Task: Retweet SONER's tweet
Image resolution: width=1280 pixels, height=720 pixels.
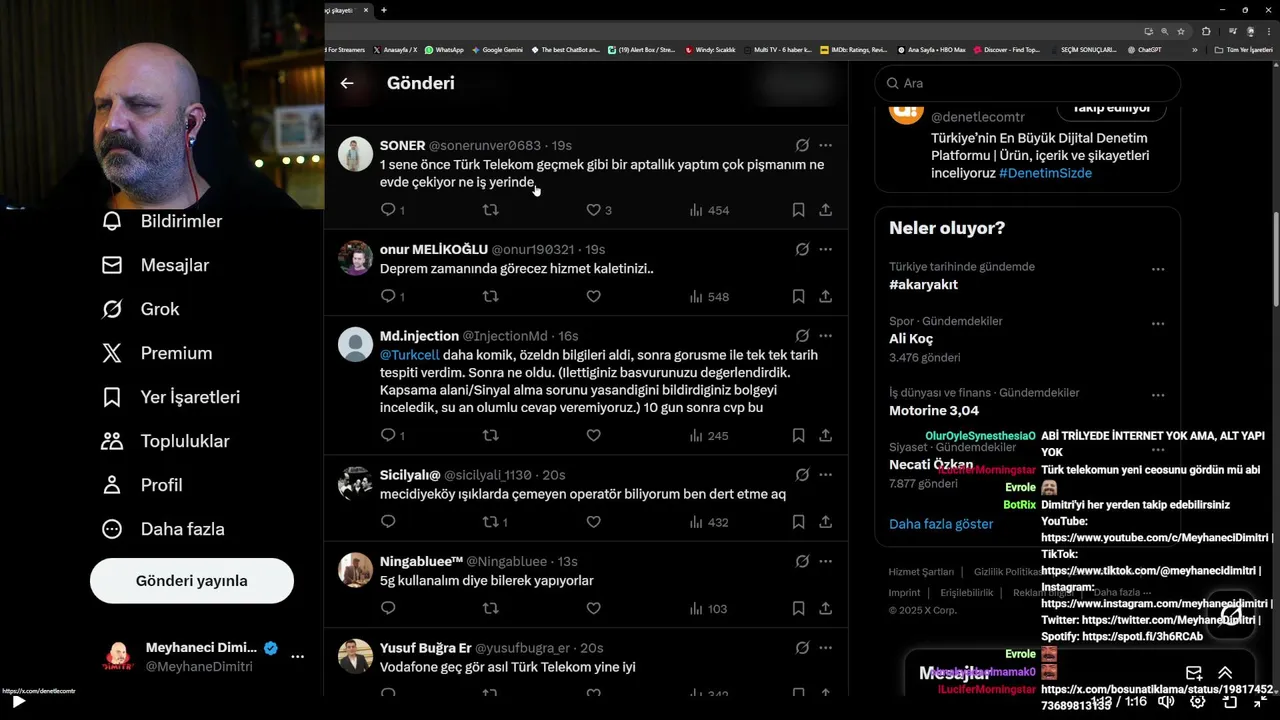Action: [x=490, y=210]
